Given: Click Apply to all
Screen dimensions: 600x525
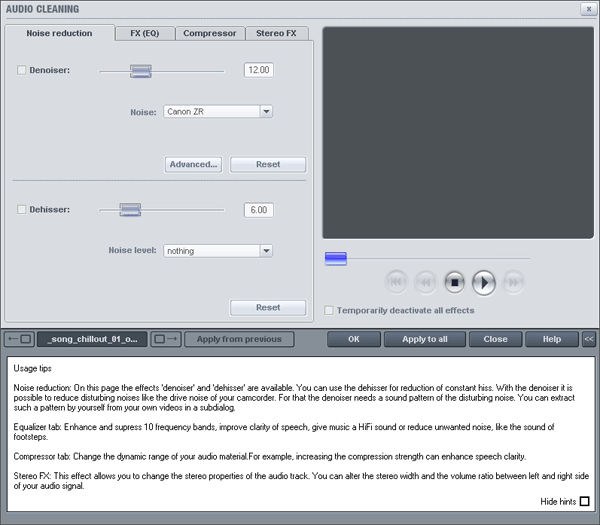Looking at the screenshot, I should tap(425, 339).
